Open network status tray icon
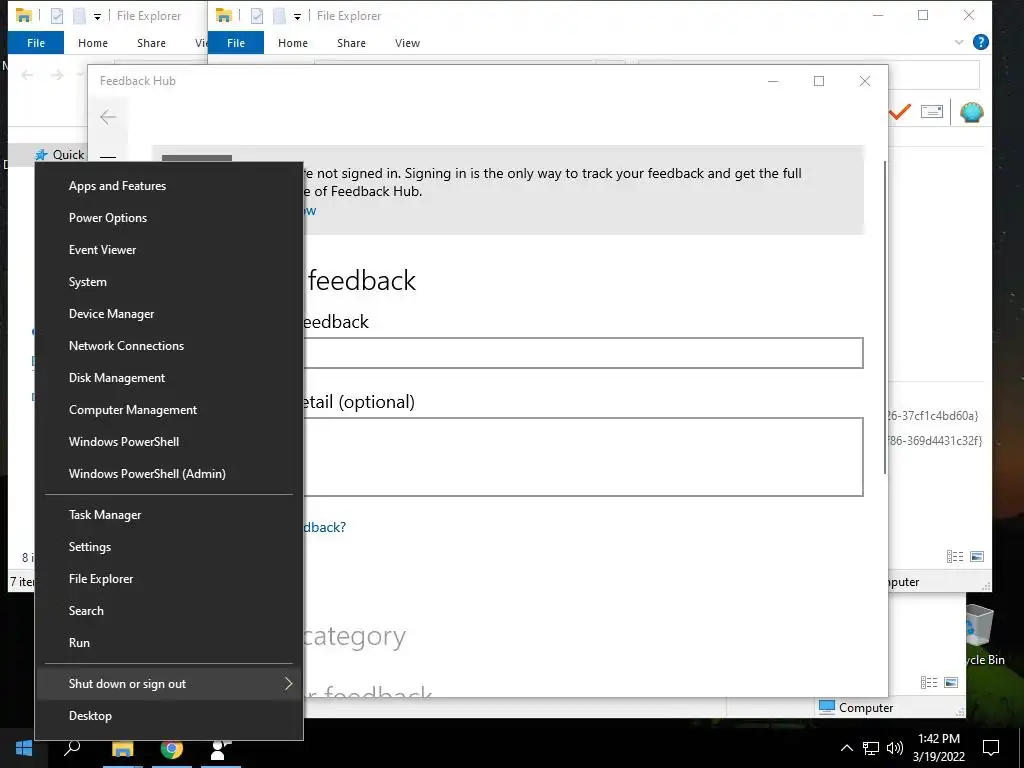The height and width of the screenshot is (768, 1024). (x=871, y=748)
